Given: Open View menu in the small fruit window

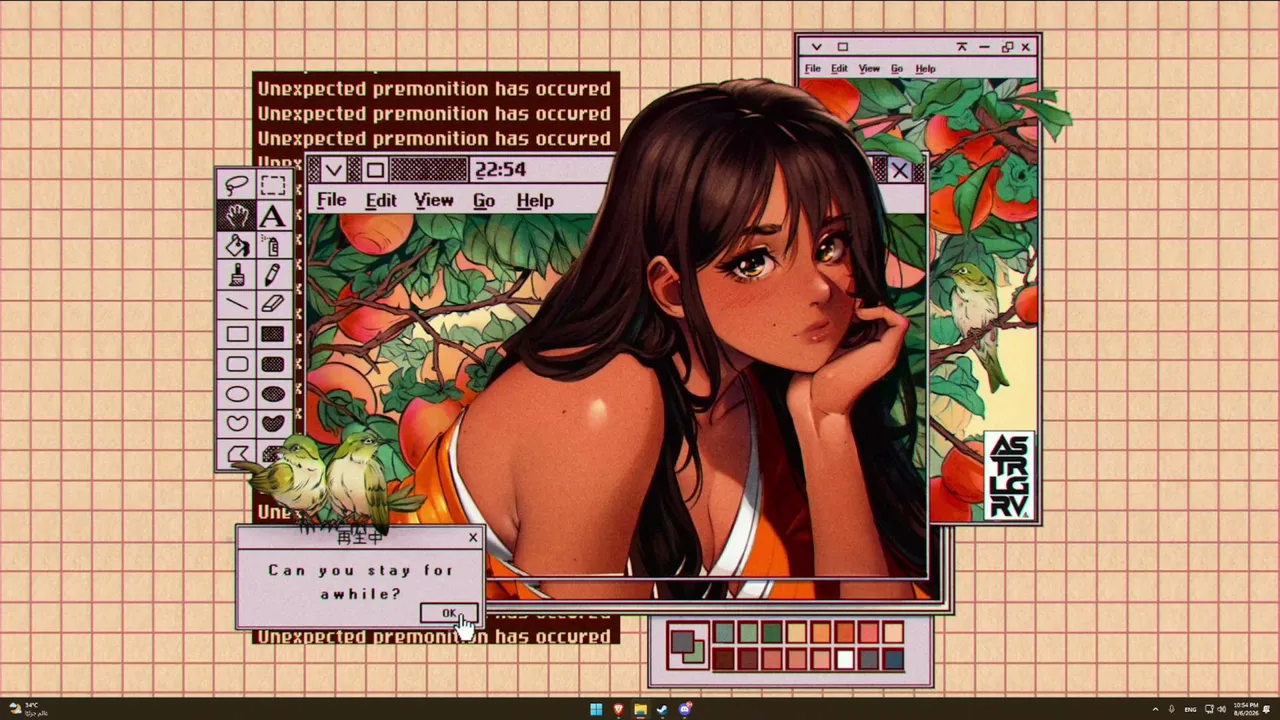Looking at the screenshot, I should point(869,69).
